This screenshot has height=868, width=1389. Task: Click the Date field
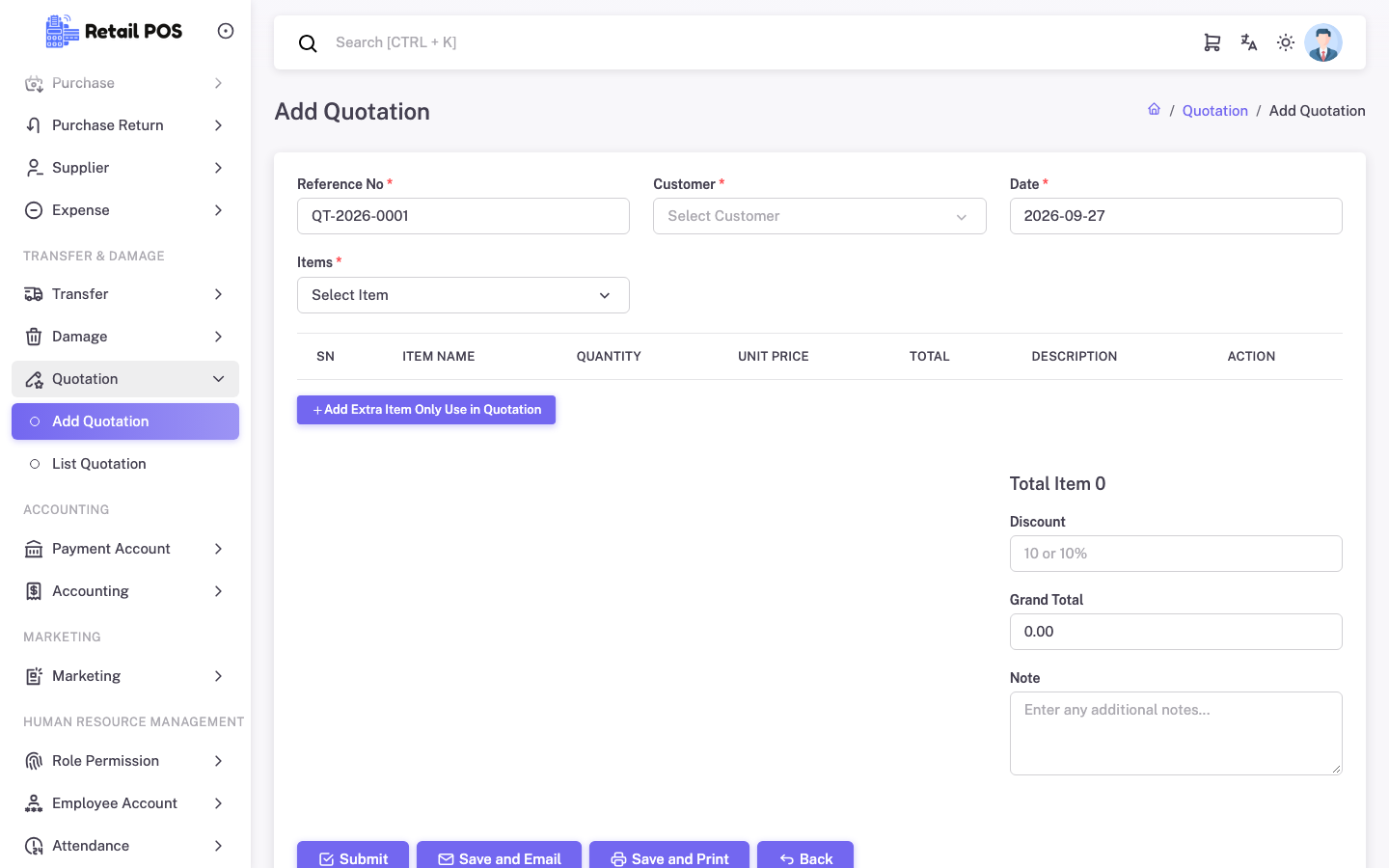(x=1176, y=216)
